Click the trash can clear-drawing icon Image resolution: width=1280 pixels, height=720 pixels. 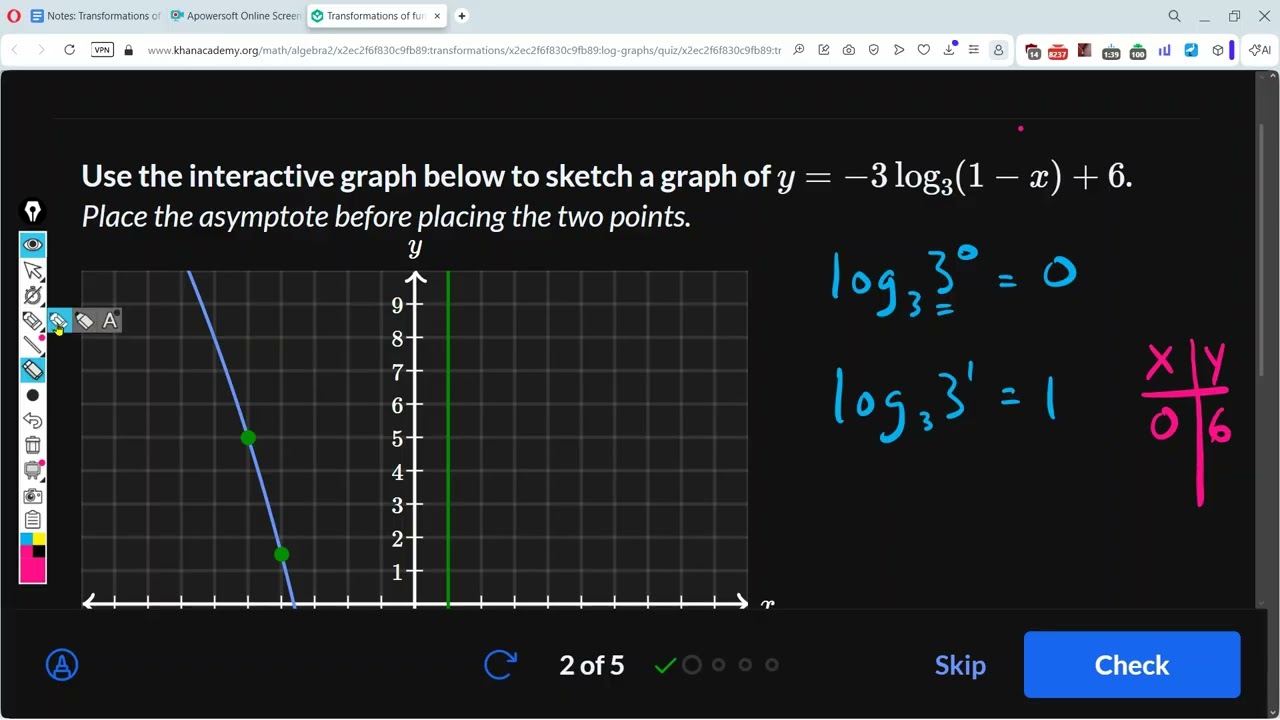(x=33, y=445)
